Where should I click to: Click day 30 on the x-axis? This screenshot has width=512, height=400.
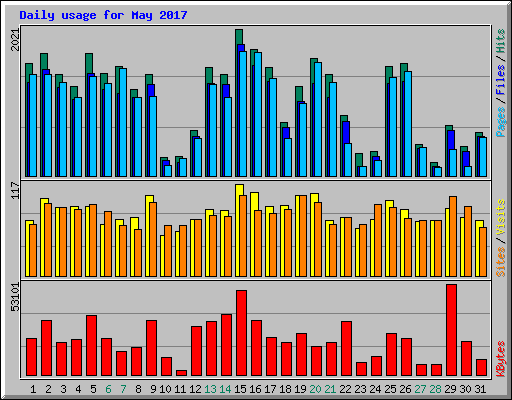(x=465, y=389)
